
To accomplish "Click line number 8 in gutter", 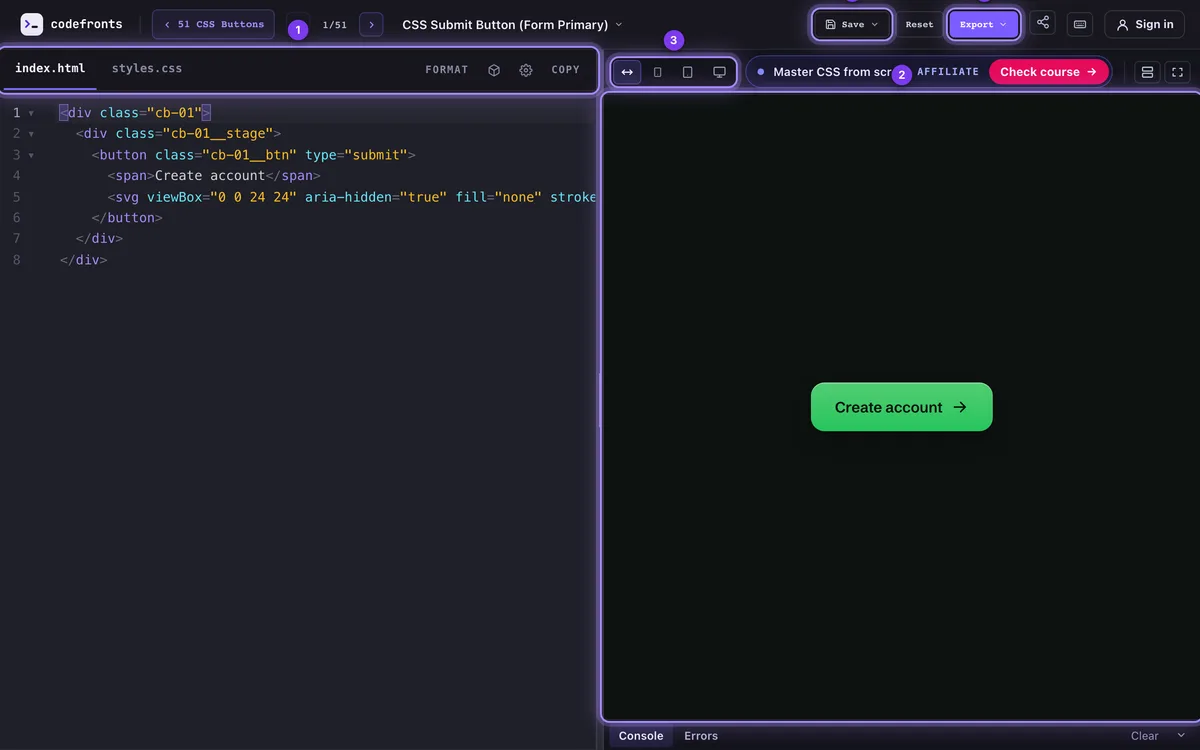I will [16, 260].
